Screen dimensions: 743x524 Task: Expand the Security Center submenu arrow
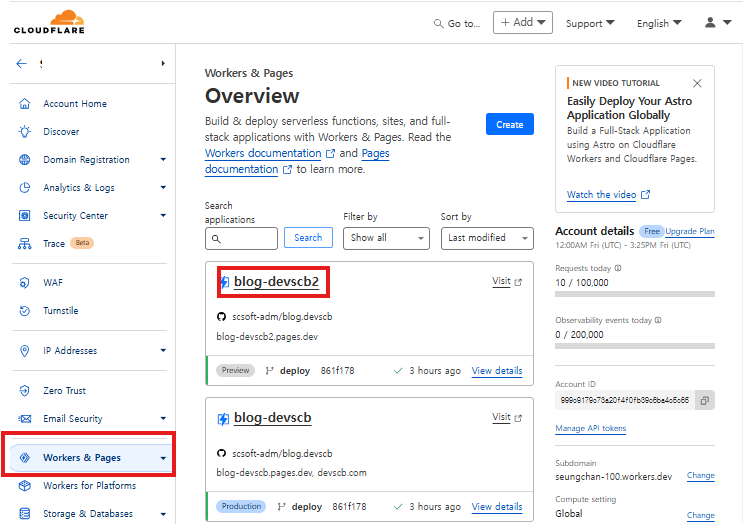[163, 216]
